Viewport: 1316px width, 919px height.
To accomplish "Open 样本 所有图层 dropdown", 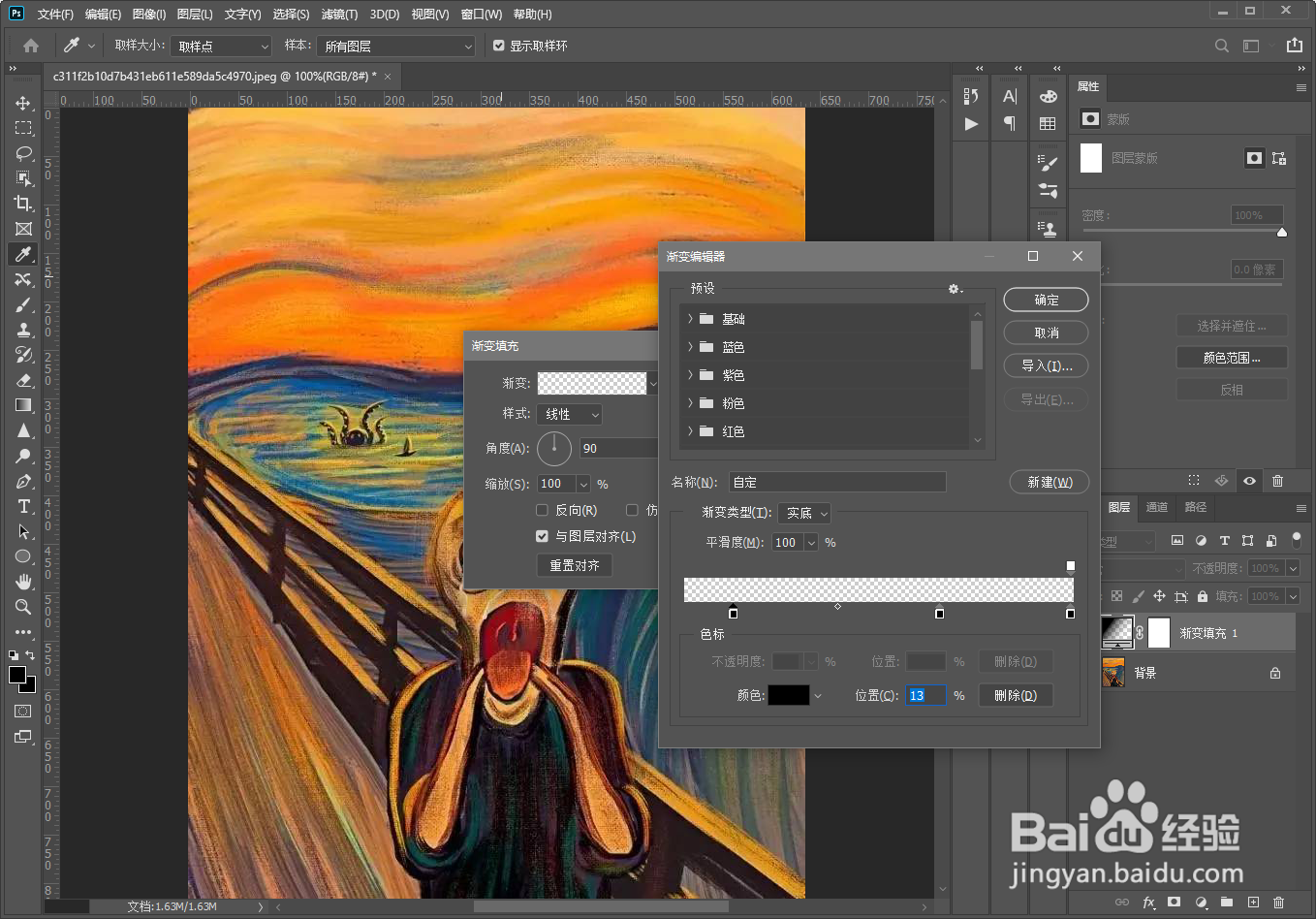I will pos(395,46).
